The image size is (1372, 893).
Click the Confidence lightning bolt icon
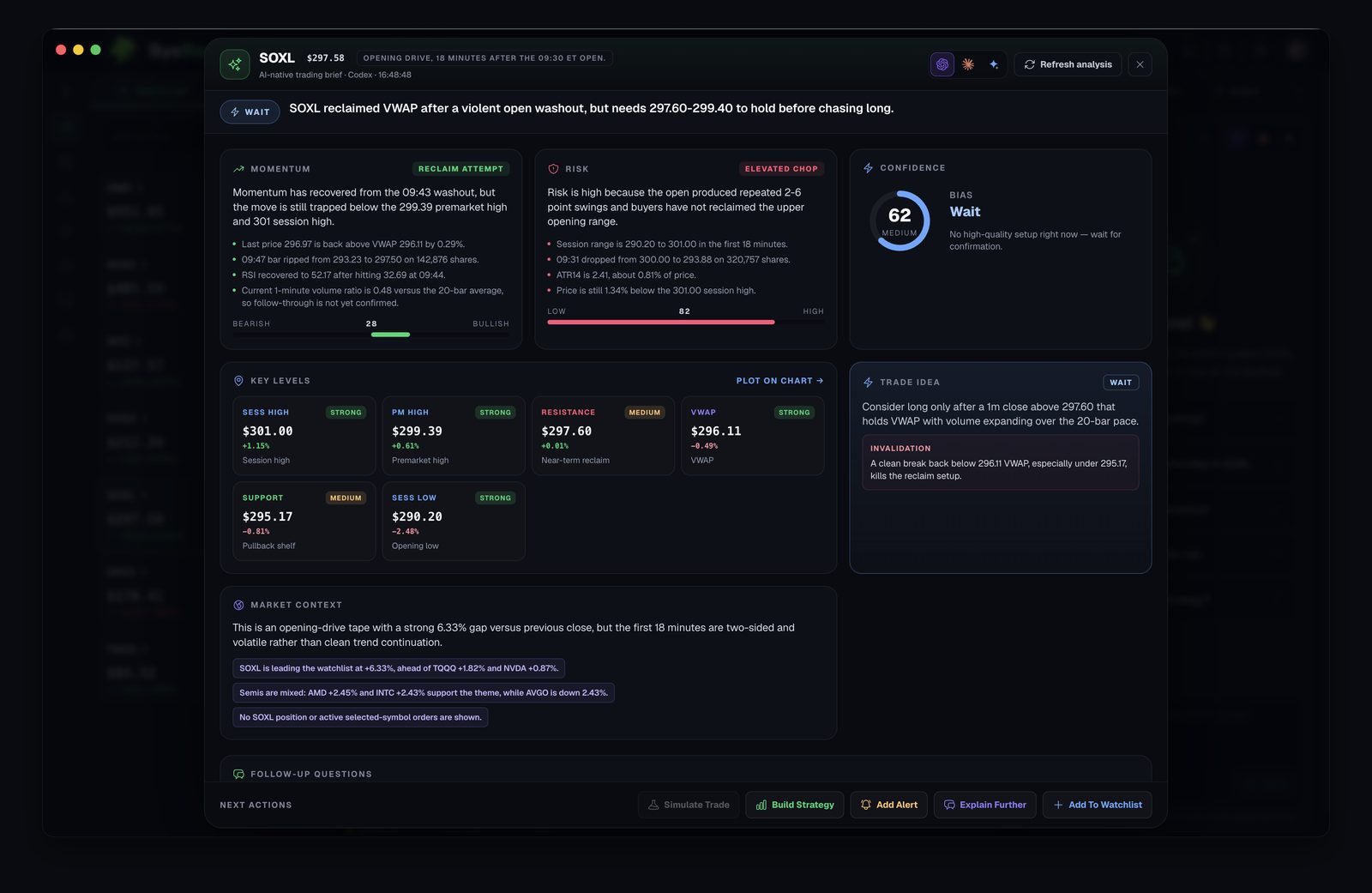868,168
